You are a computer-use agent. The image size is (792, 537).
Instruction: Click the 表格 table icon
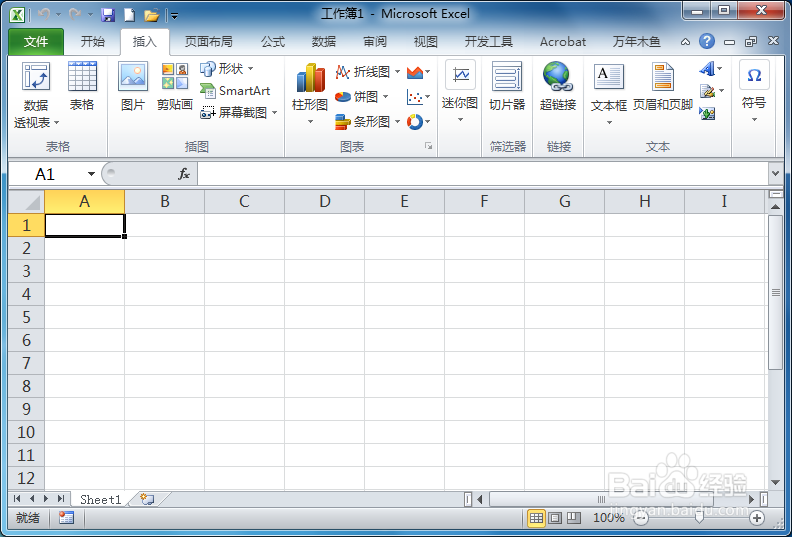82,77
